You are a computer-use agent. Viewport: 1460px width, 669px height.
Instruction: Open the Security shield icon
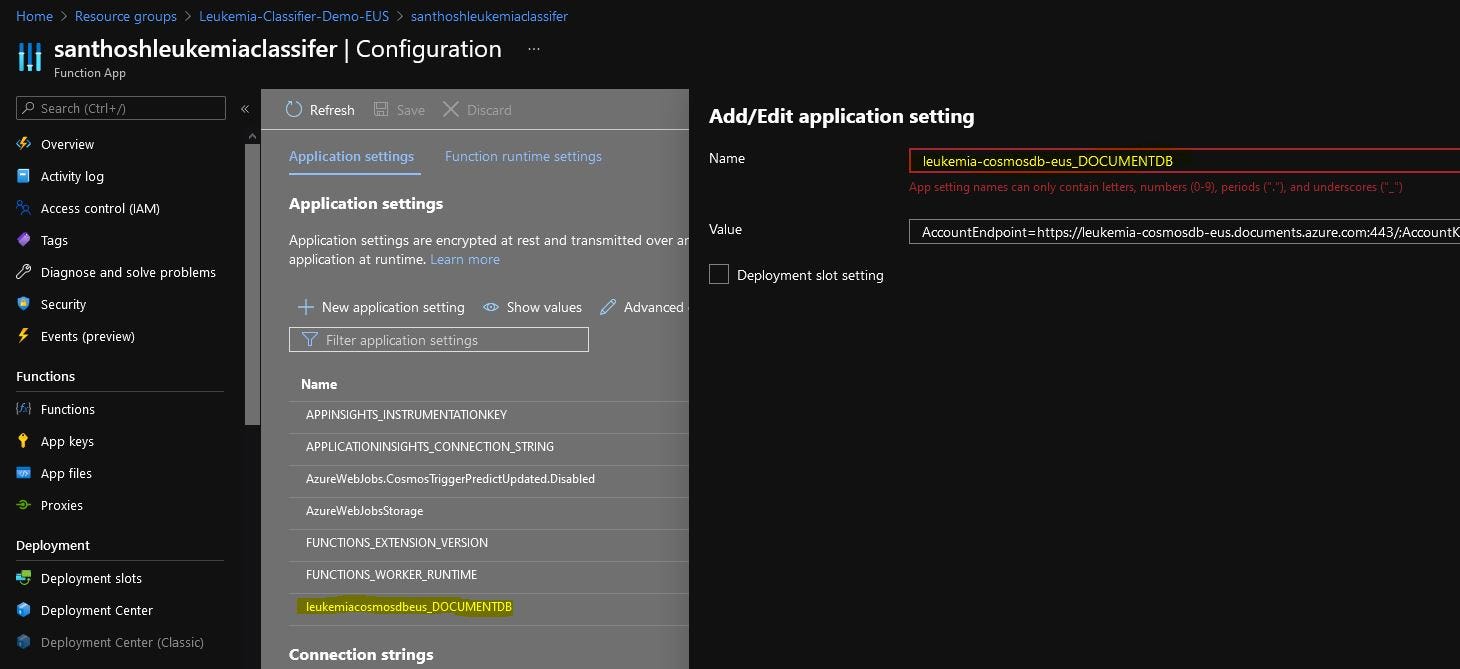click(24, 304)
